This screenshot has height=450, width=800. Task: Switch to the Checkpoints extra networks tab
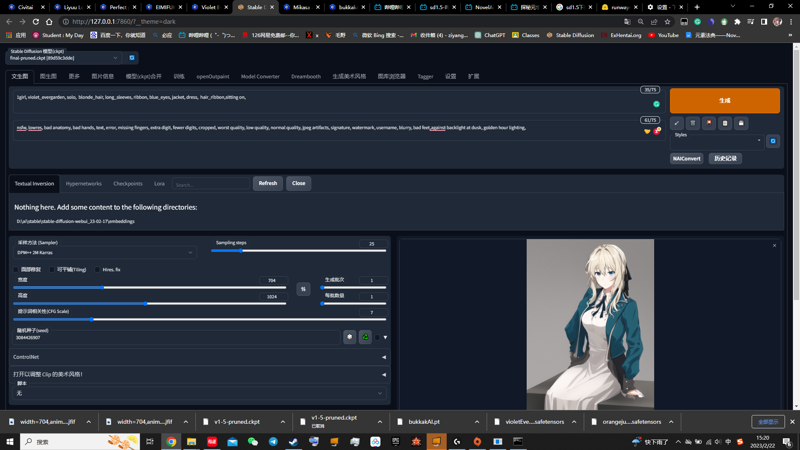point(128,184)
